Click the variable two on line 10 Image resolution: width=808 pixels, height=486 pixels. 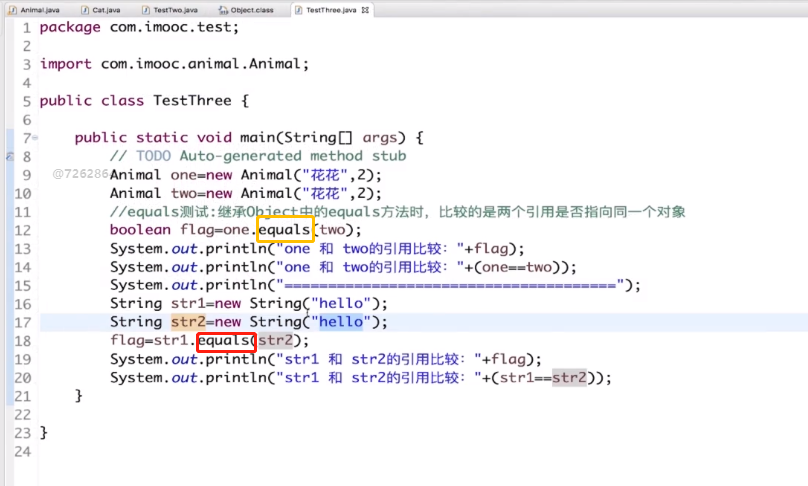coord(183,193)
